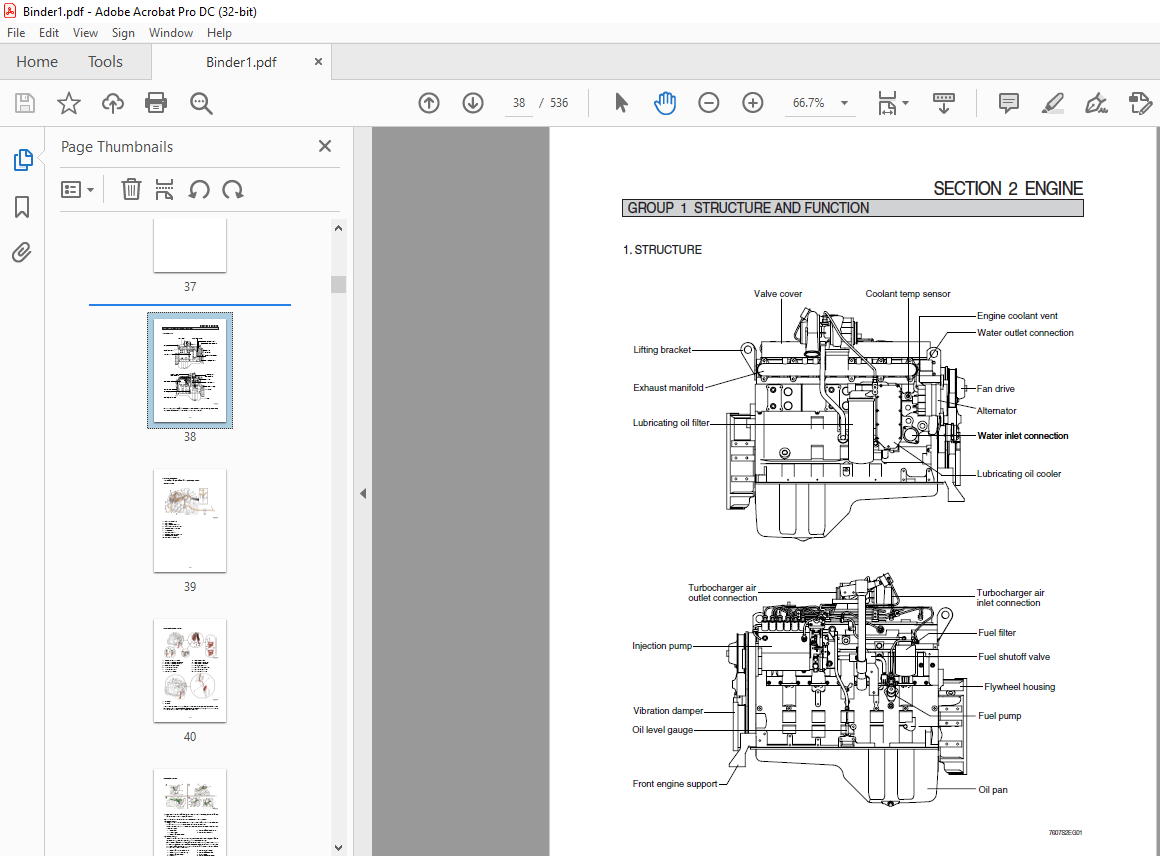
Task: Open the Window menu
Action: (171, 33)
